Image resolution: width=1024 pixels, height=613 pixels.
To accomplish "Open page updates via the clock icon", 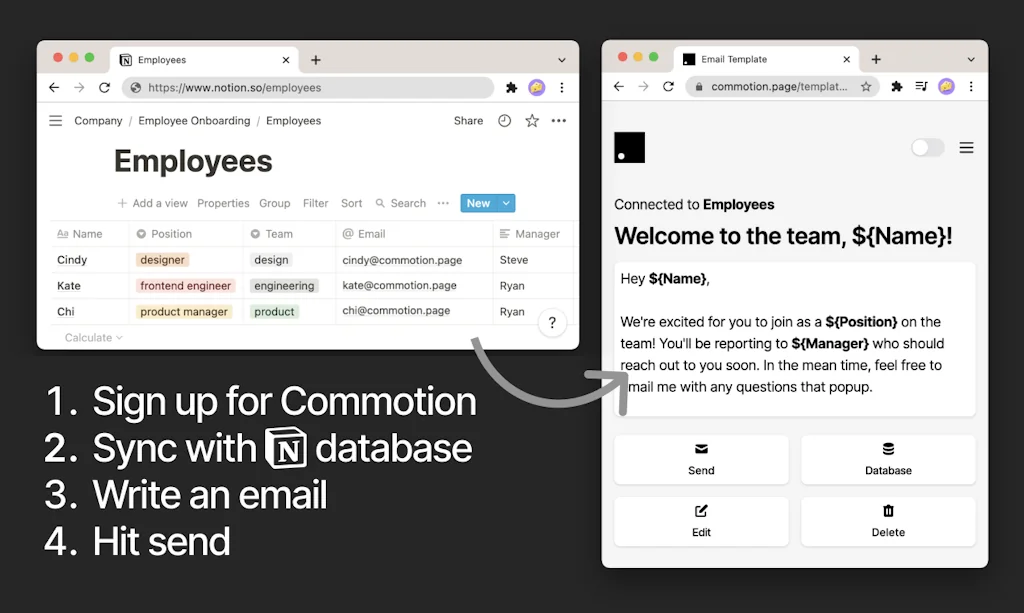I will [x=504, y=120].
